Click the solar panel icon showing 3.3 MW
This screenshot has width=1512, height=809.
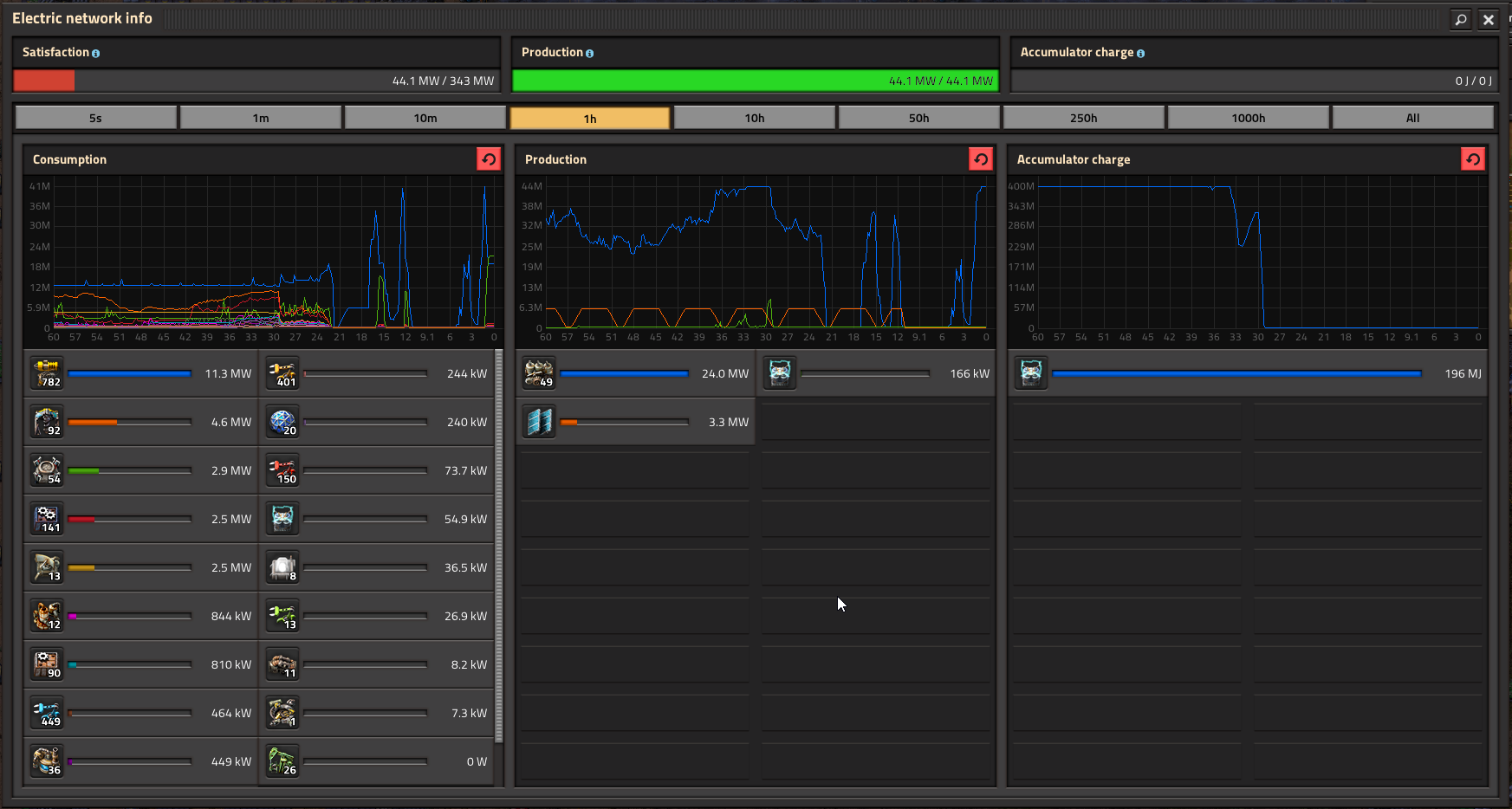[539, 422]
